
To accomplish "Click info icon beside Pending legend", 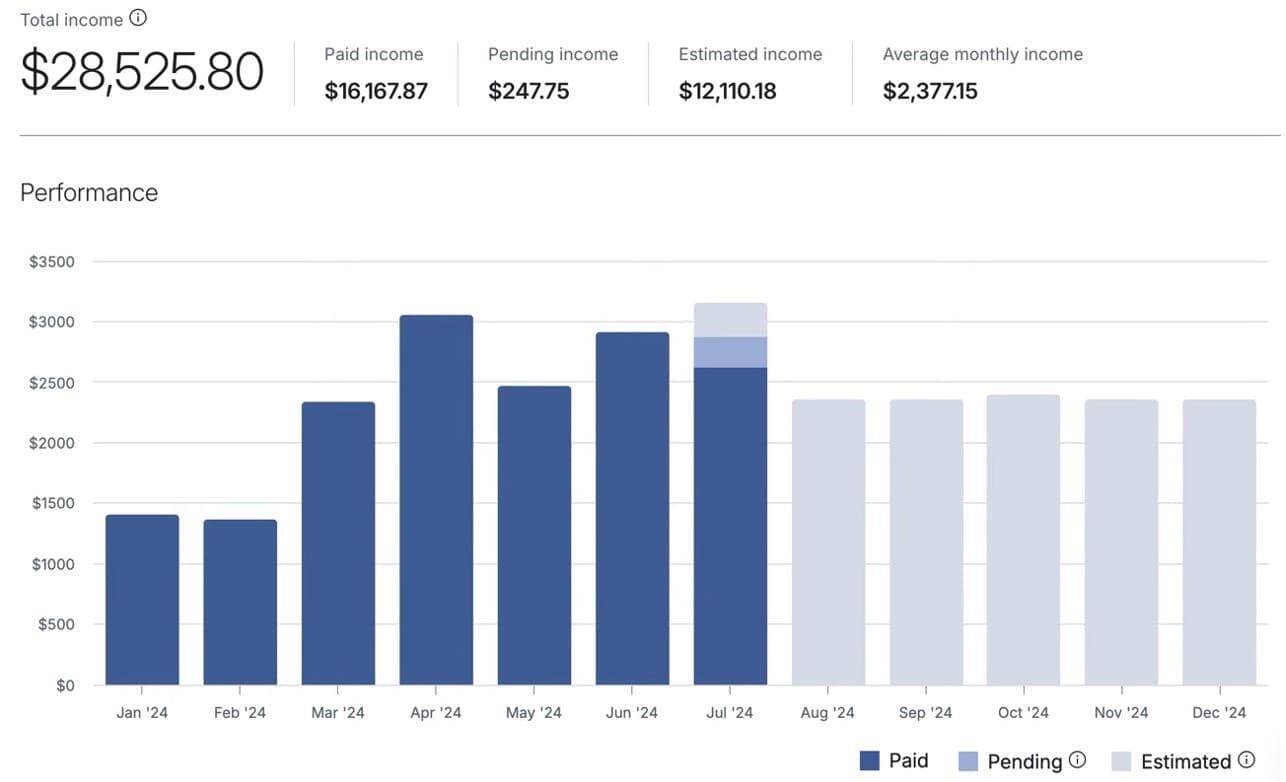I will point(1077,760).
